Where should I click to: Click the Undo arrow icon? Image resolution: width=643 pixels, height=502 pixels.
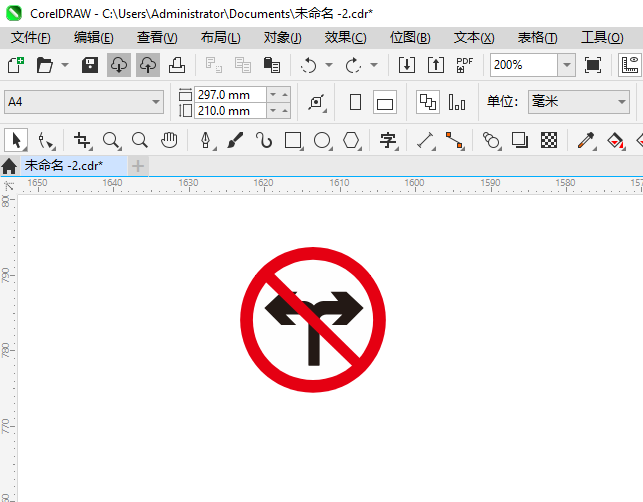[308, 65]
